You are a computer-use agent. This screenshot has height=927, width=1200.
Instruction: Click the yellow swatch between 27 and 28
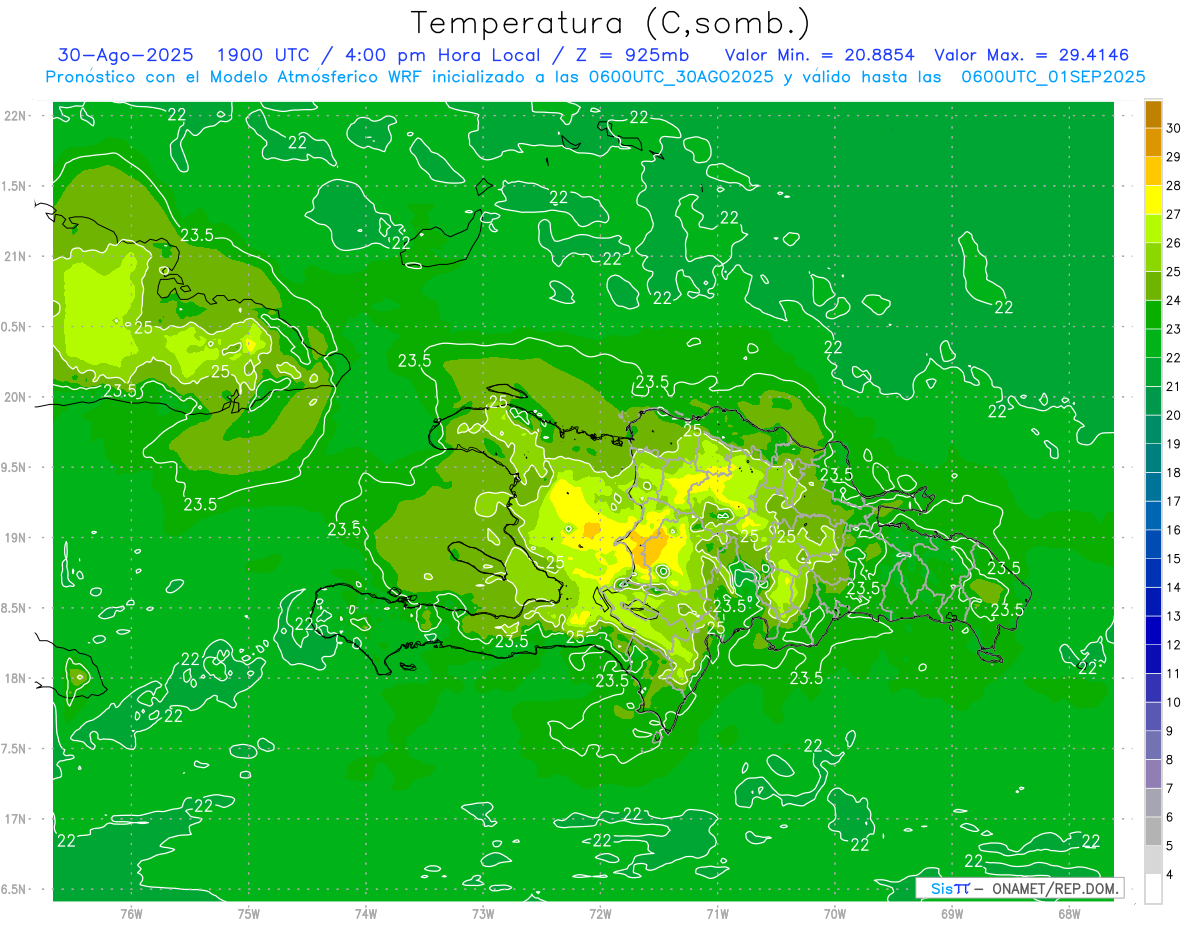coord(1153,200)
